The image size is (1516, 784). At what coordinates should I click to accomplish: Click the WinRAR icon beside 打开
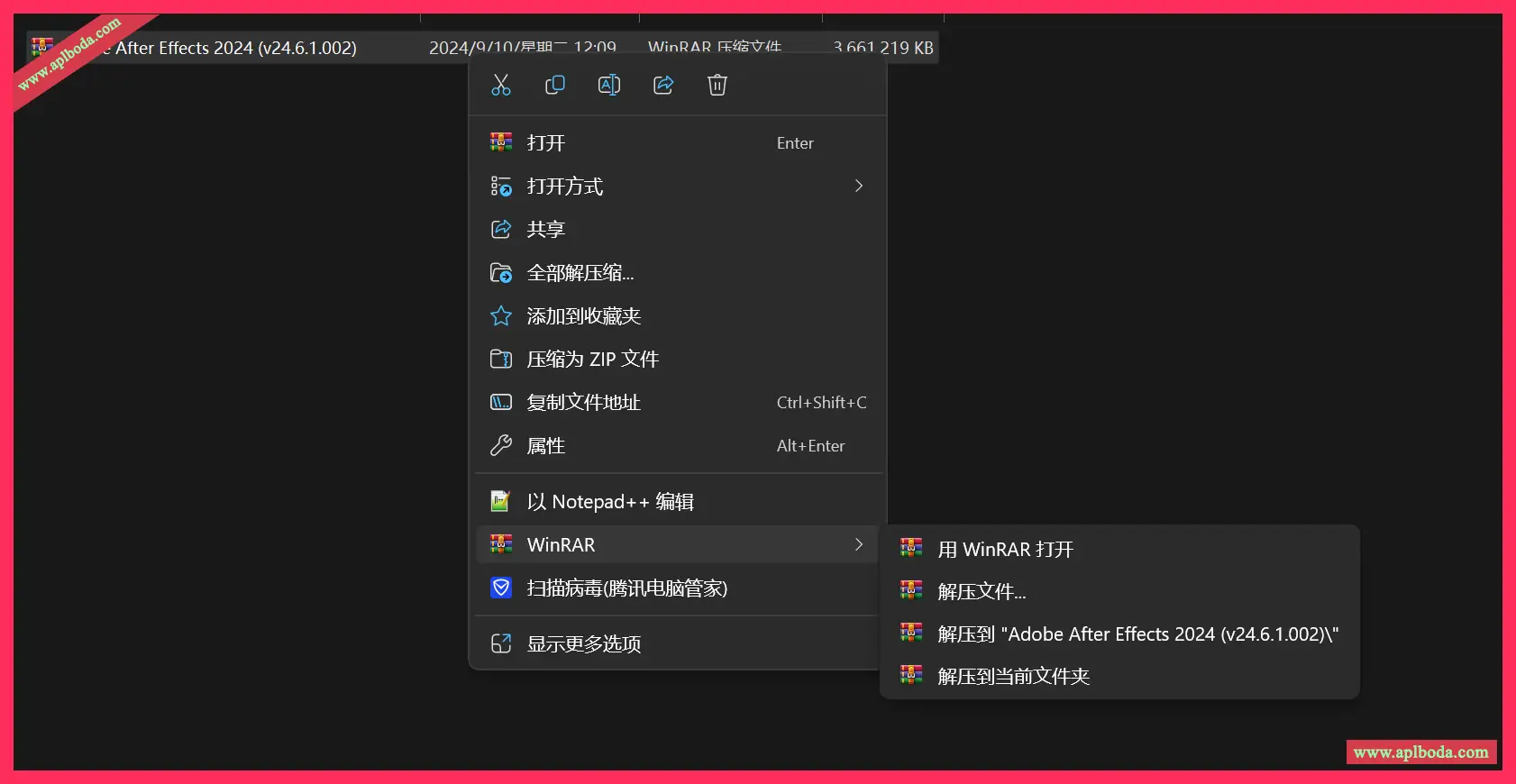[x=501, y=141]
